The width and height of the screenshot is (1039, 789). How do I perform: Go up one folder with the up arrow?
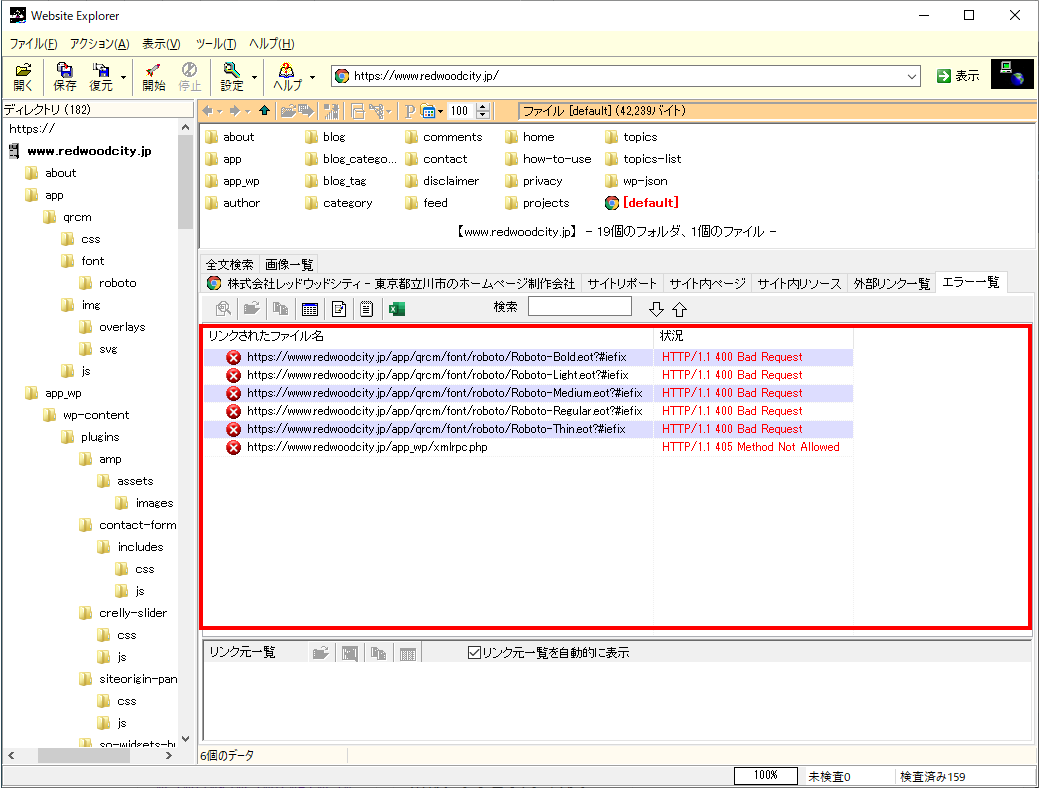(x=264, y=111)
